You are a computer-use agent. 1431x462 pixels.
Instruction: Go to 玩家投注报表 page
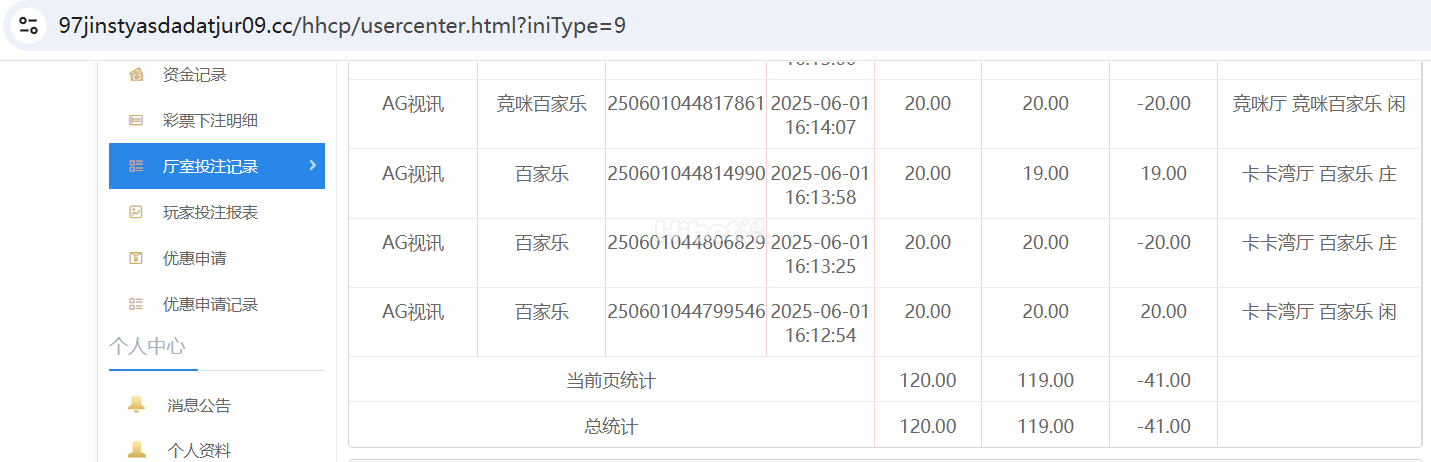(x=210, y=213)
